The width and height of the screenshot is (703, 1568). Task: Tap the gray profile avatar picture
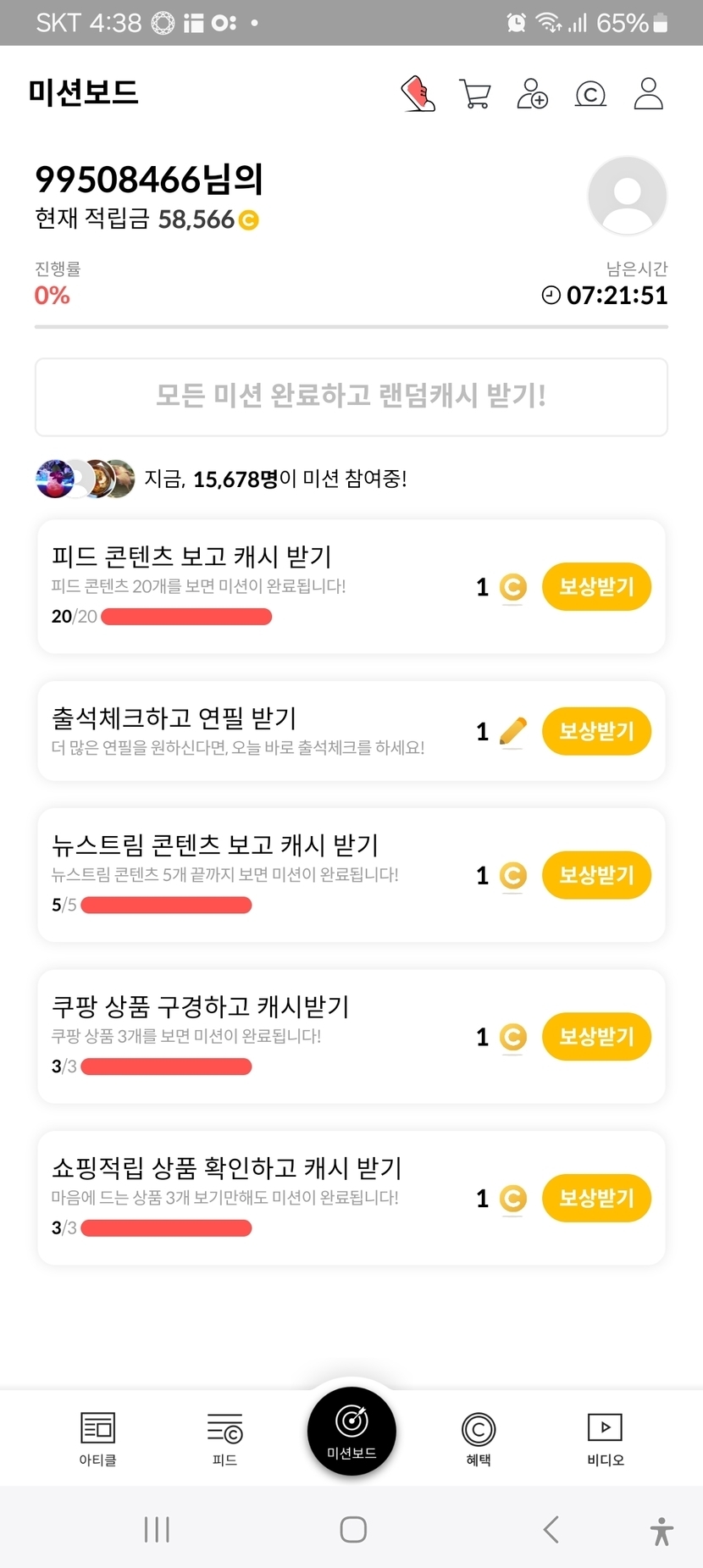[x=627, y=196]
